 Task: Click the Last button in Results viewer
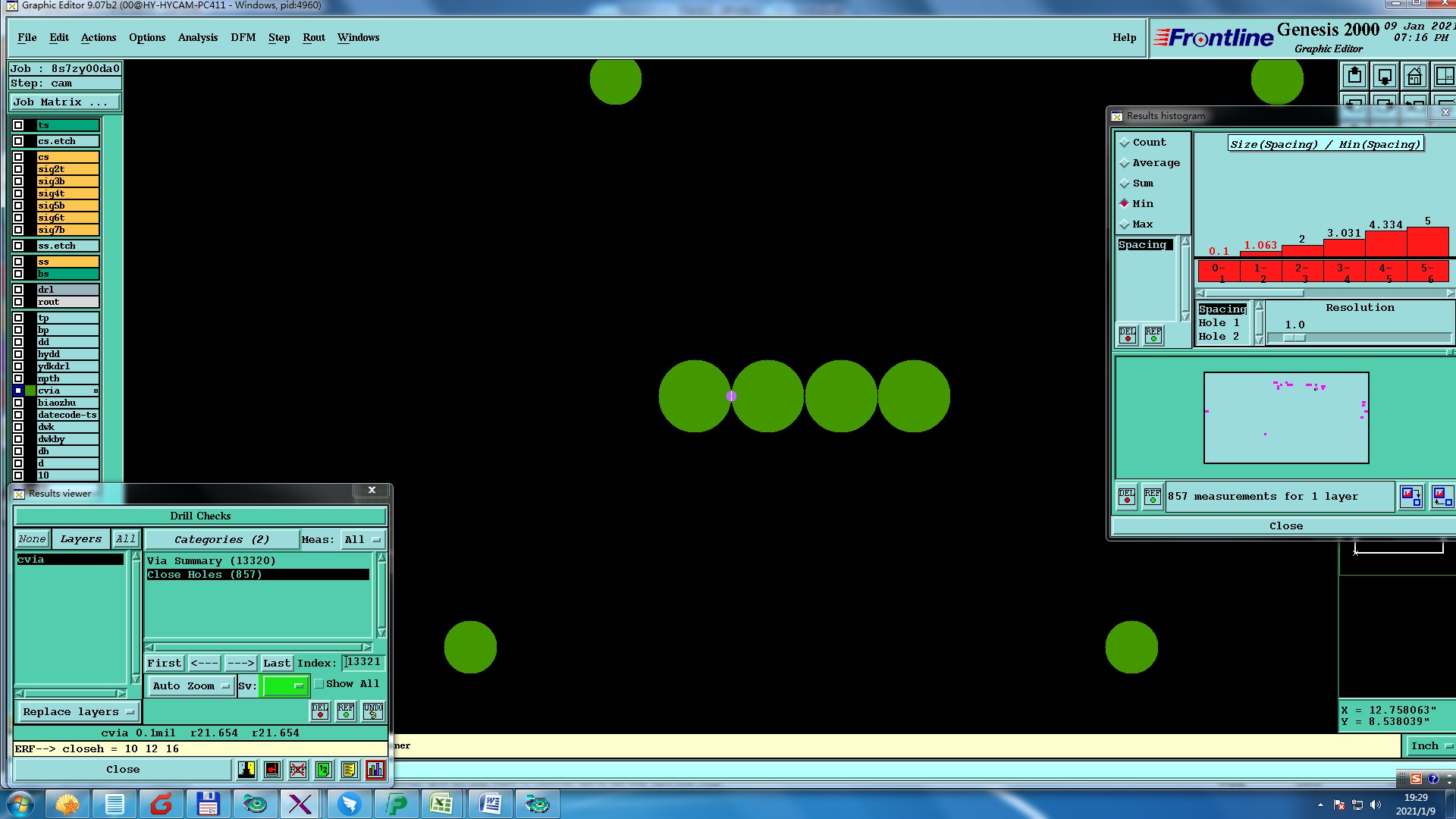[x=276, y=664]
